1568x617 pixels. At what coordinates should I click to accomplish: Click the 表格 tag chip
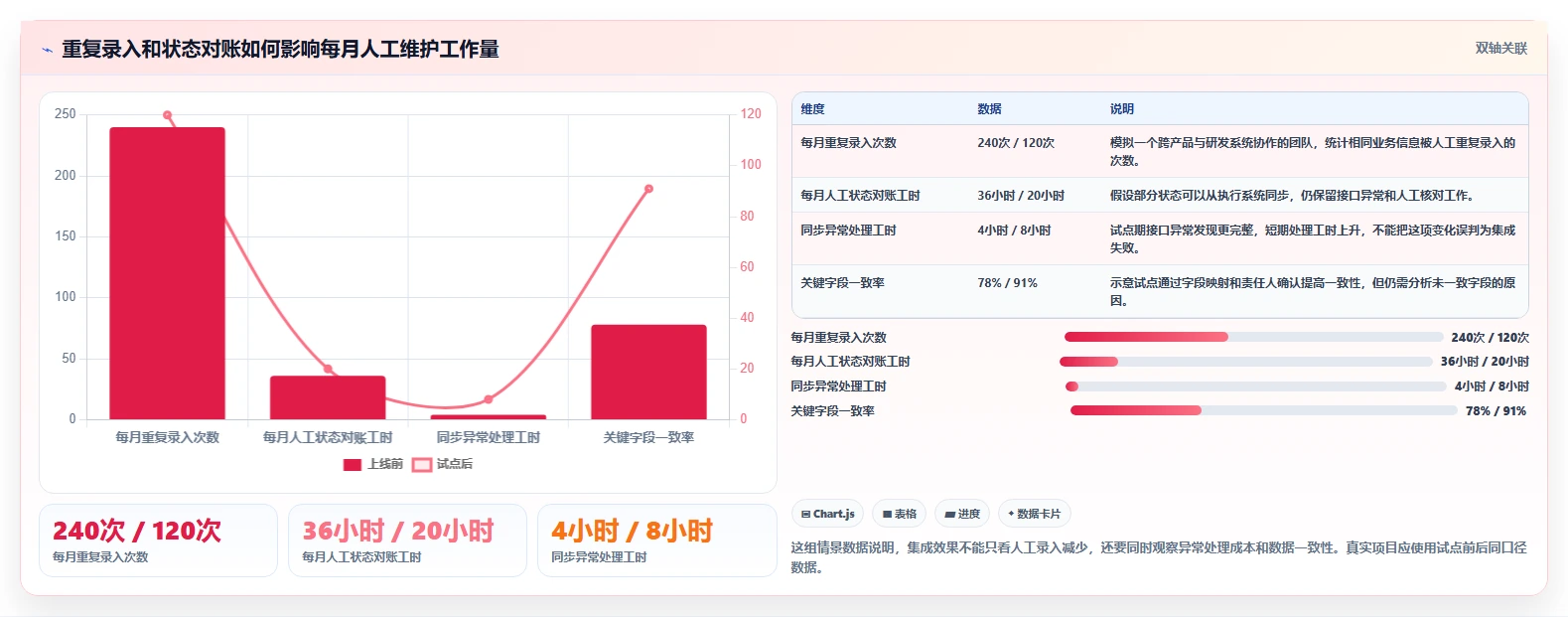click(x=899, y=514)
